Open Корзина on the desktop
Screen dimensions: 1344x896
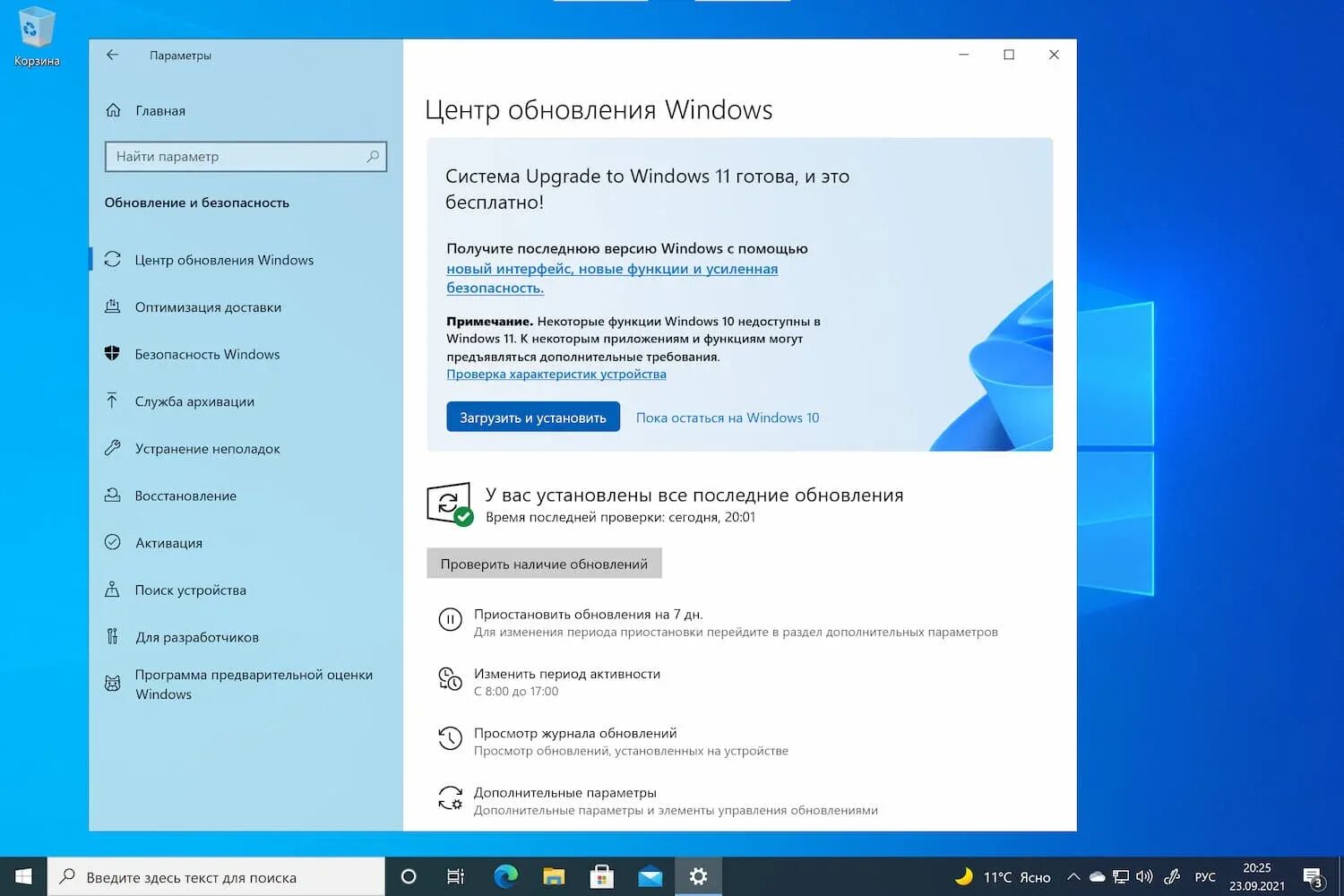click(37, 37)
